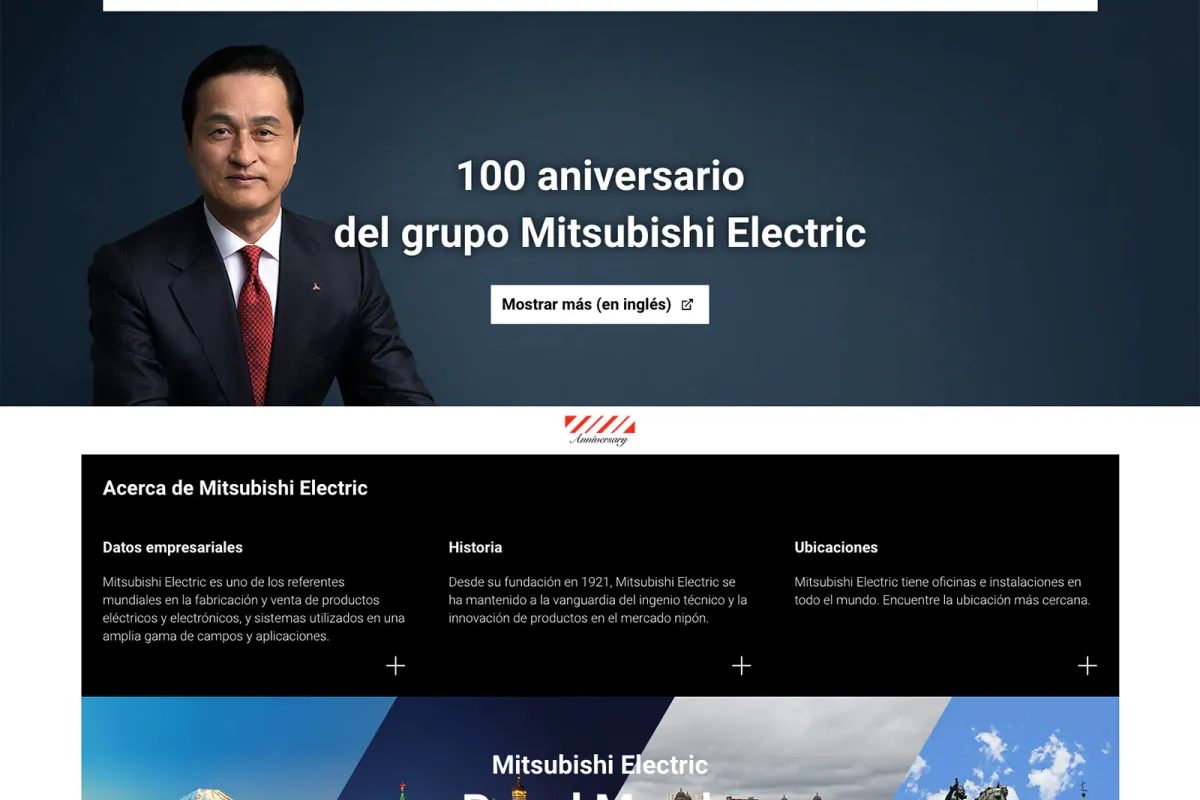Image resolution: width=1200 pixels, height=800 pixels.
Task: Click the 100 aniversario banner headline
Action: coord(600,204)
